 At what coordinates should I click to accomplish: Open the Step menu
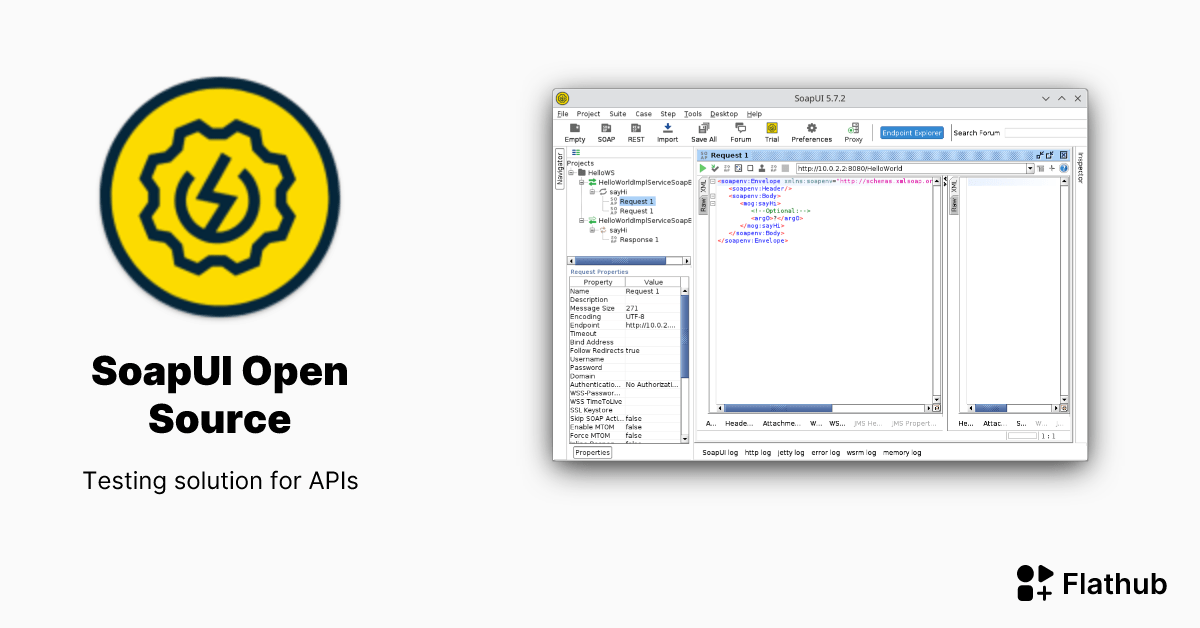(668, 114)
